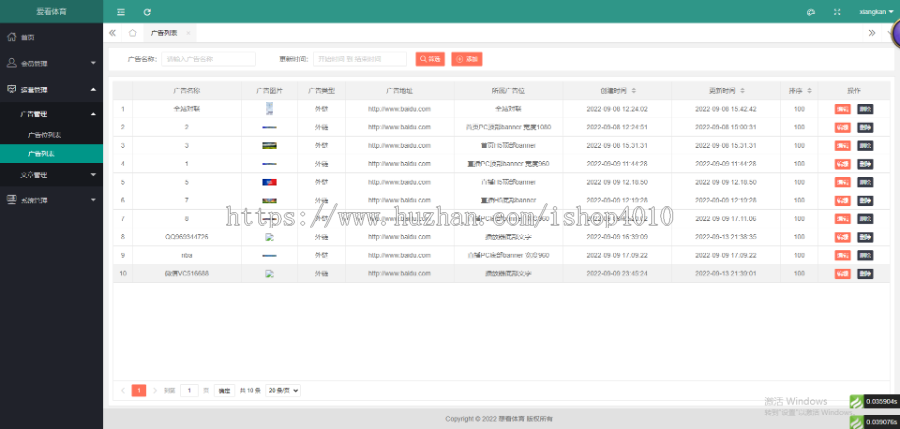
Task: Open the 更新时间 date range field
Action: [360, 59]
